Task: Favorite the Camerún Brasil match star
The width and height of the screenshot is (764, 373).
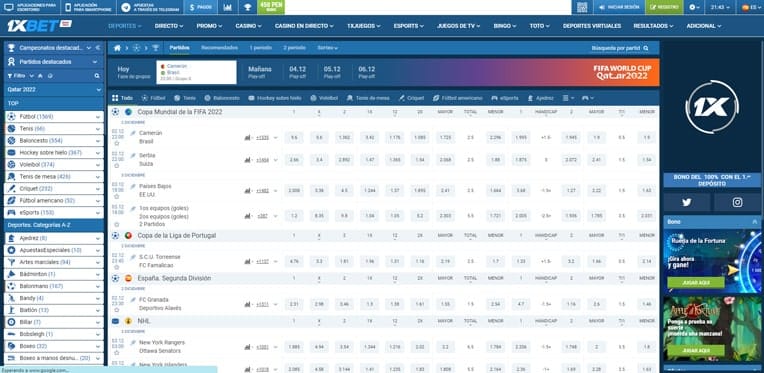Action: point(116,144)
